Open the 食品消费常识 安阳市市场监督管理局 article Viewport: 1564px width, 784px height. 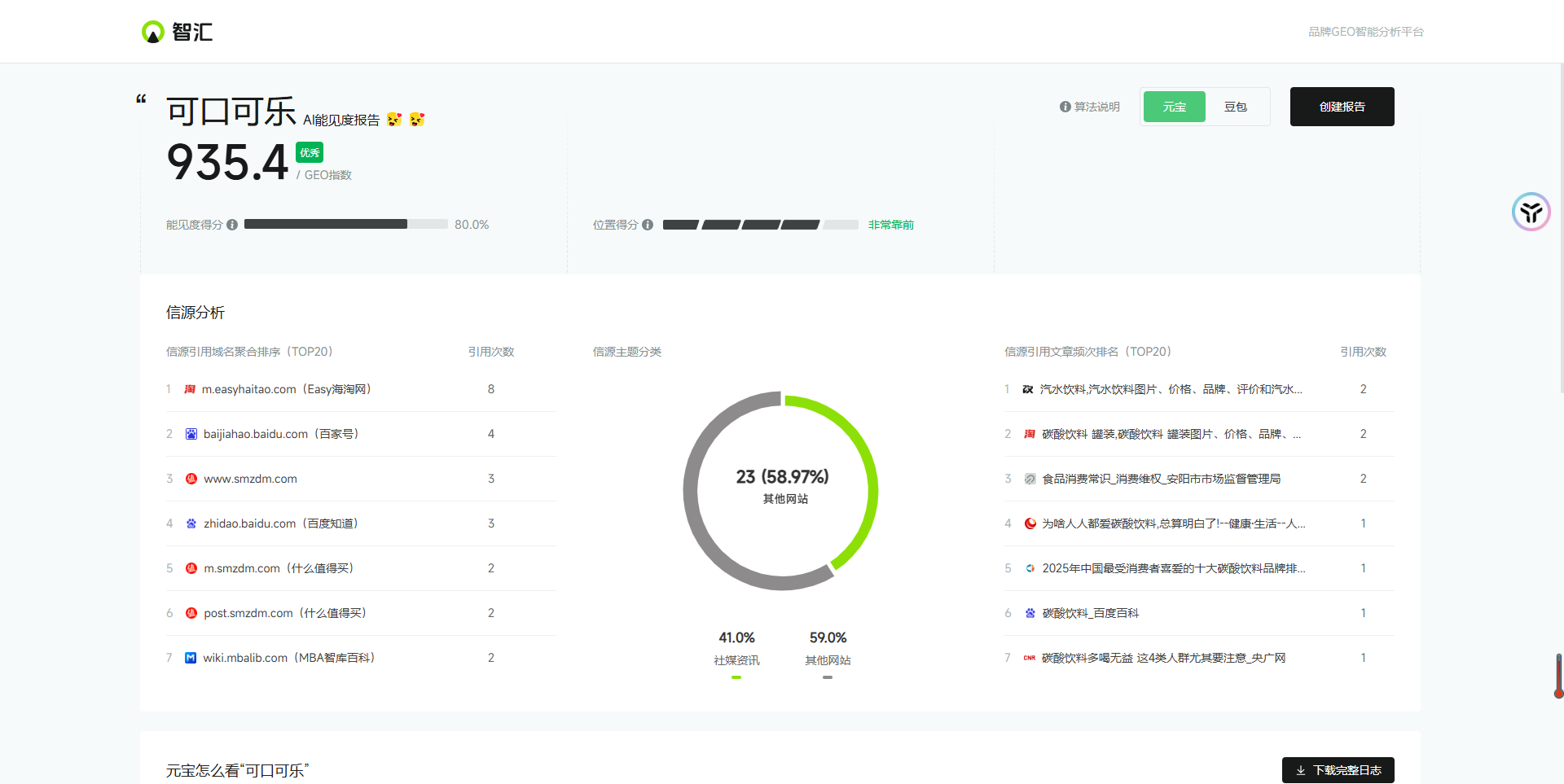click(1161, 479)
